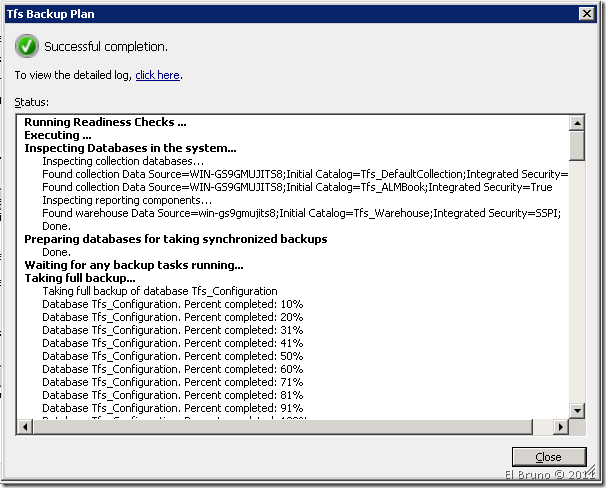The height and width of the screenshot is (488, 606).
Task: Close the dialog using the title bar X
Action: [x=587, y=13]
